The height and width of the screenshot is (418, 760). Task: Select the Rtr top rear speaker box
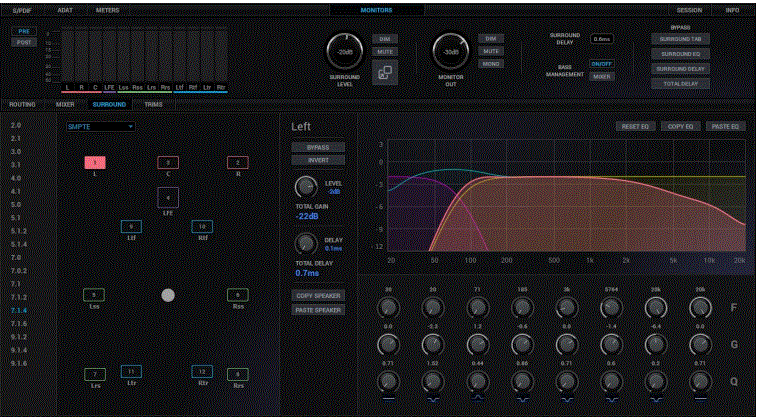click(202, 371)
